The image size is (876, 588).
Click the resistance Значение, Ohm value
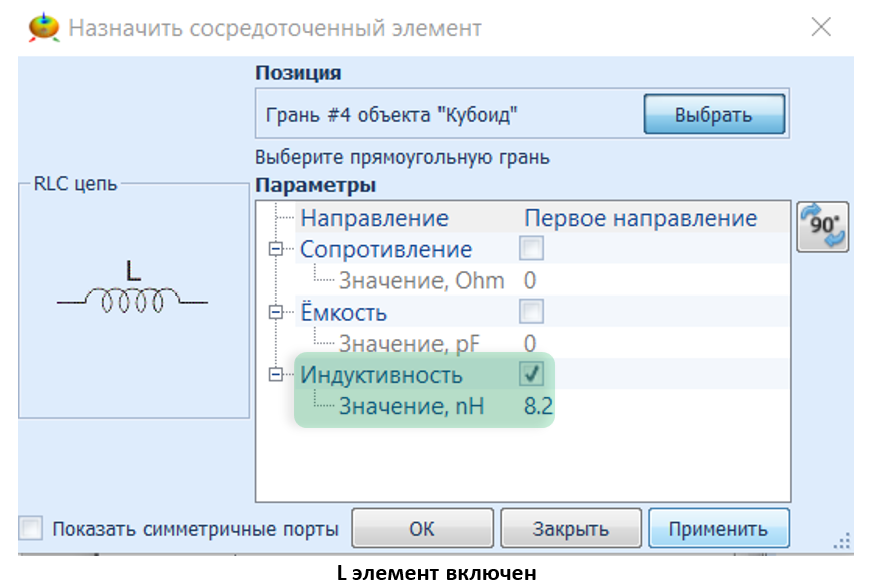click(x=531, y=280)
